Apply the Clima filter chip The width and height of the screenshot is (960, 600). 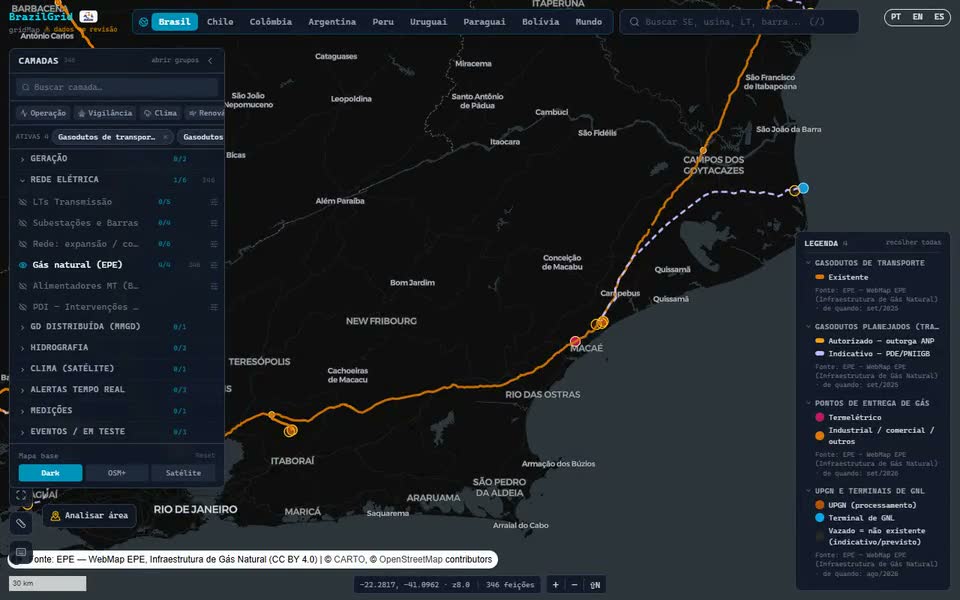160,113
